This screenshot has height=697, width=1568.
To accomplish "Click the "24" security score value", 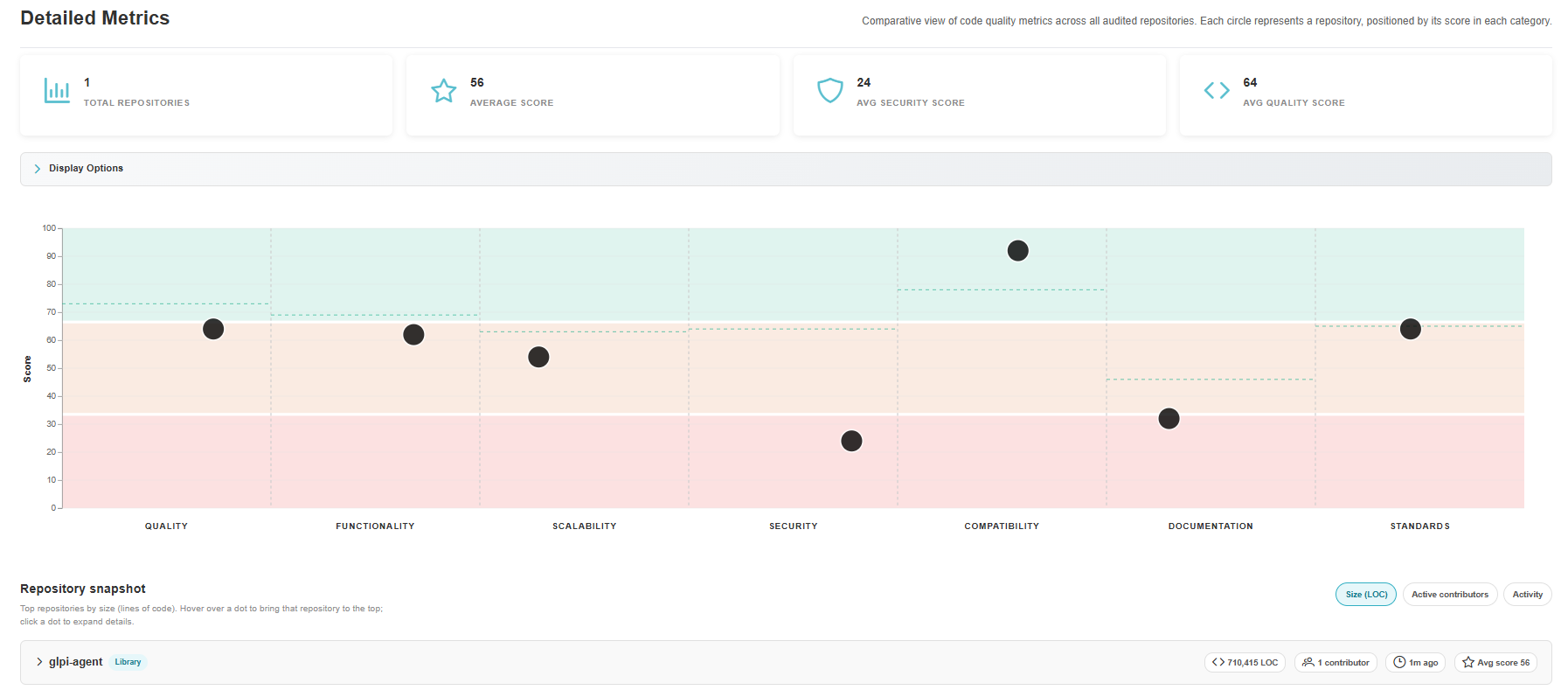I will coord(864,82).
